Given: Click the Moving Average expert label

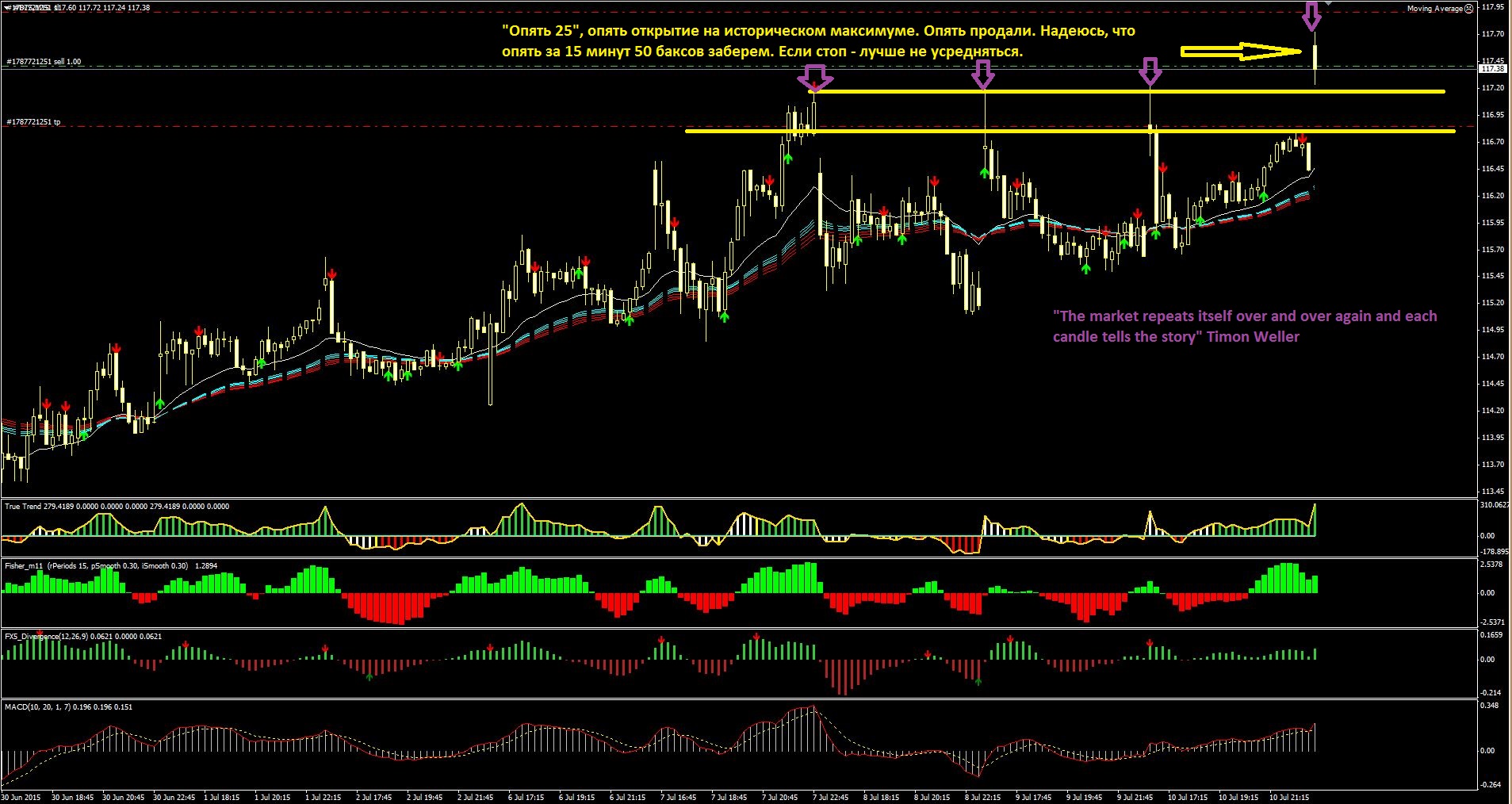Looking at the screenshot, I should pos(1434,9).
